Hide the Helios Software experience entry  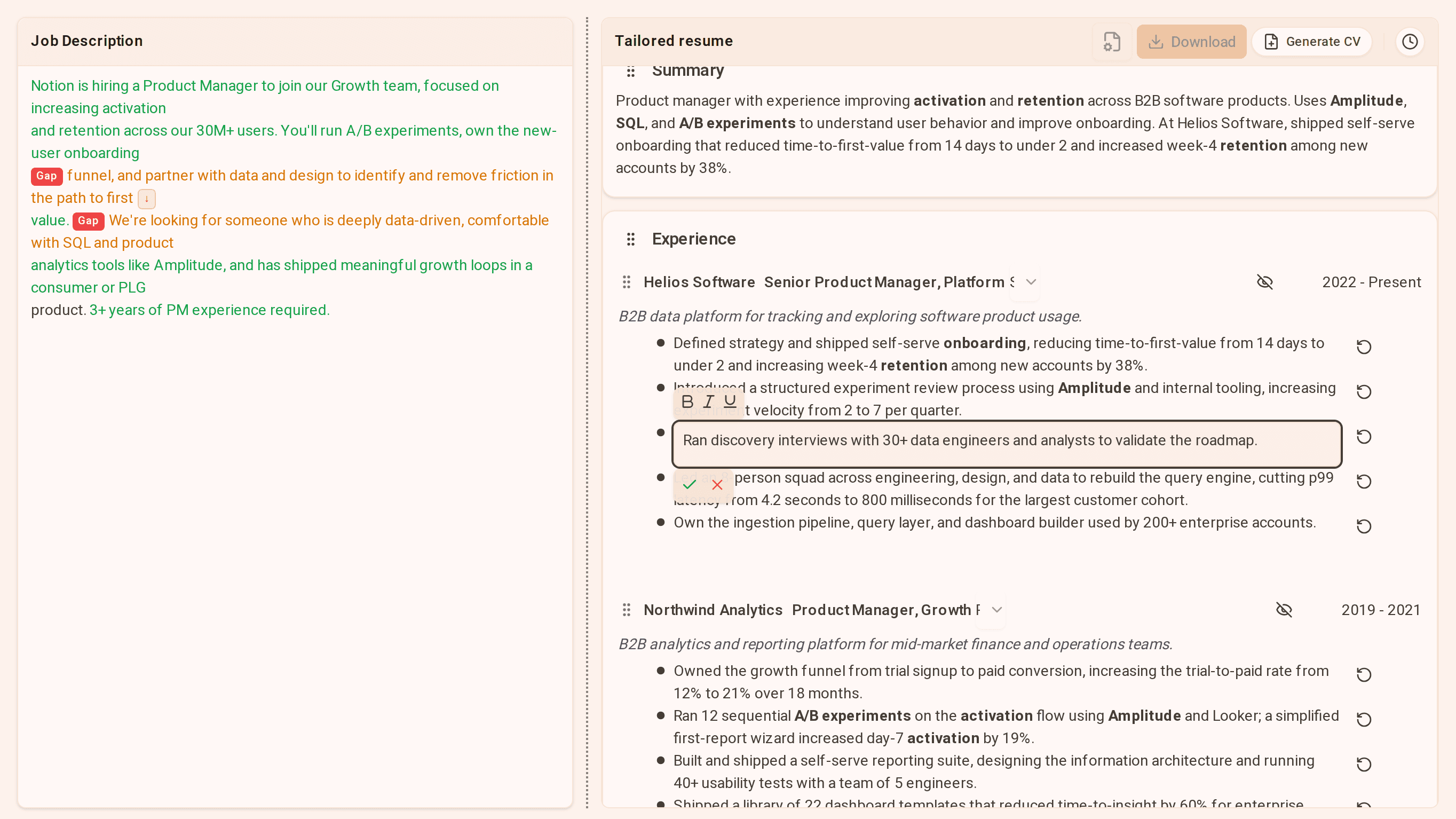pos(1265,282)
